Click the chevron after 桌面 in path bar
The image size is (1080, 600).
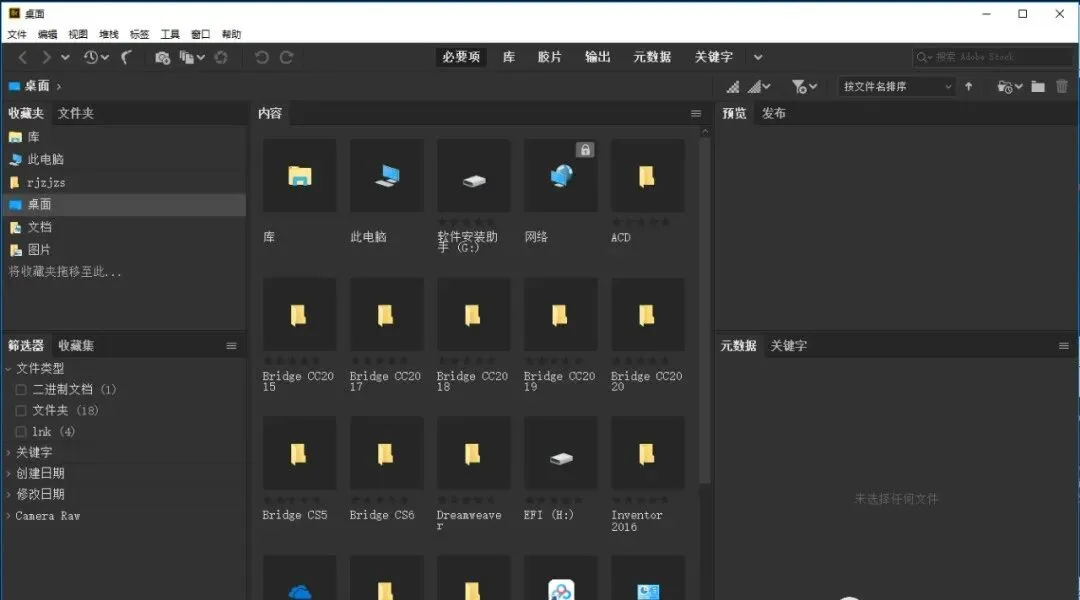tap(59, 87)
